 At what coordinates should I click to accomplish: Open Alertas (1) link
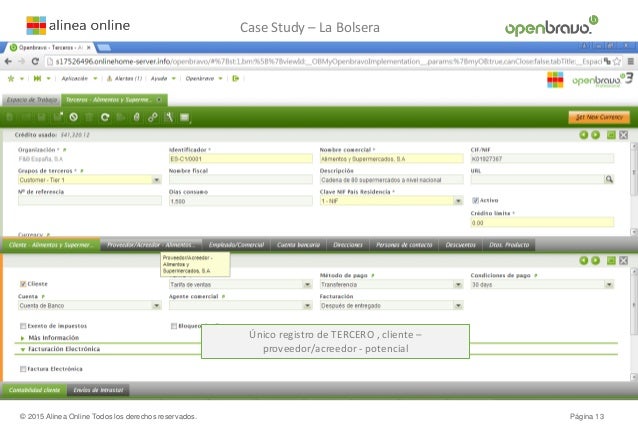[124, 79]
